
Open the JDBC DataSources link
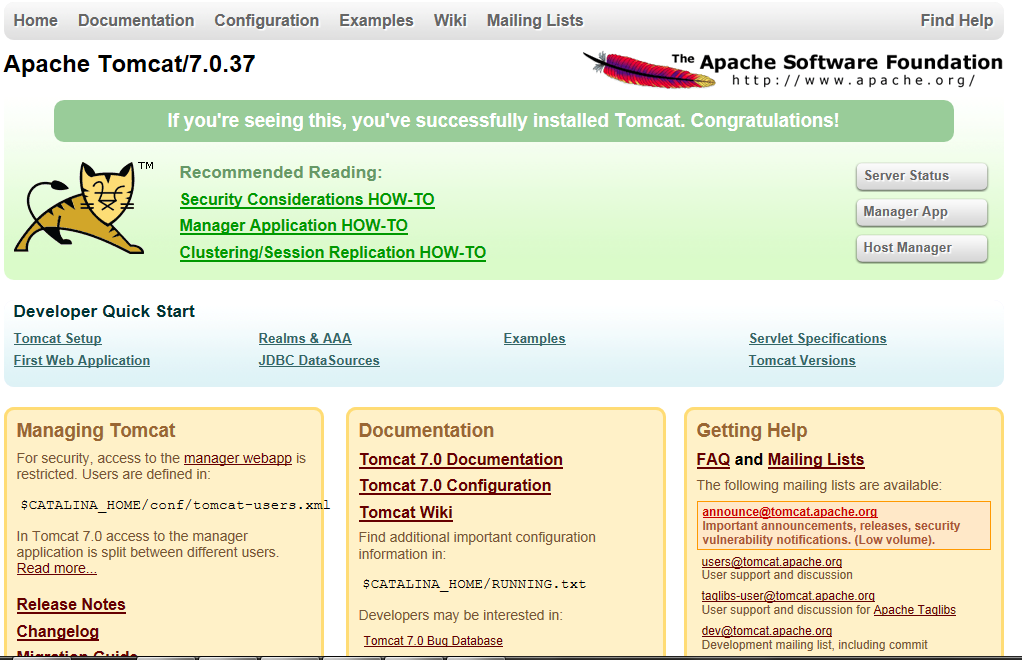(319, 361)
